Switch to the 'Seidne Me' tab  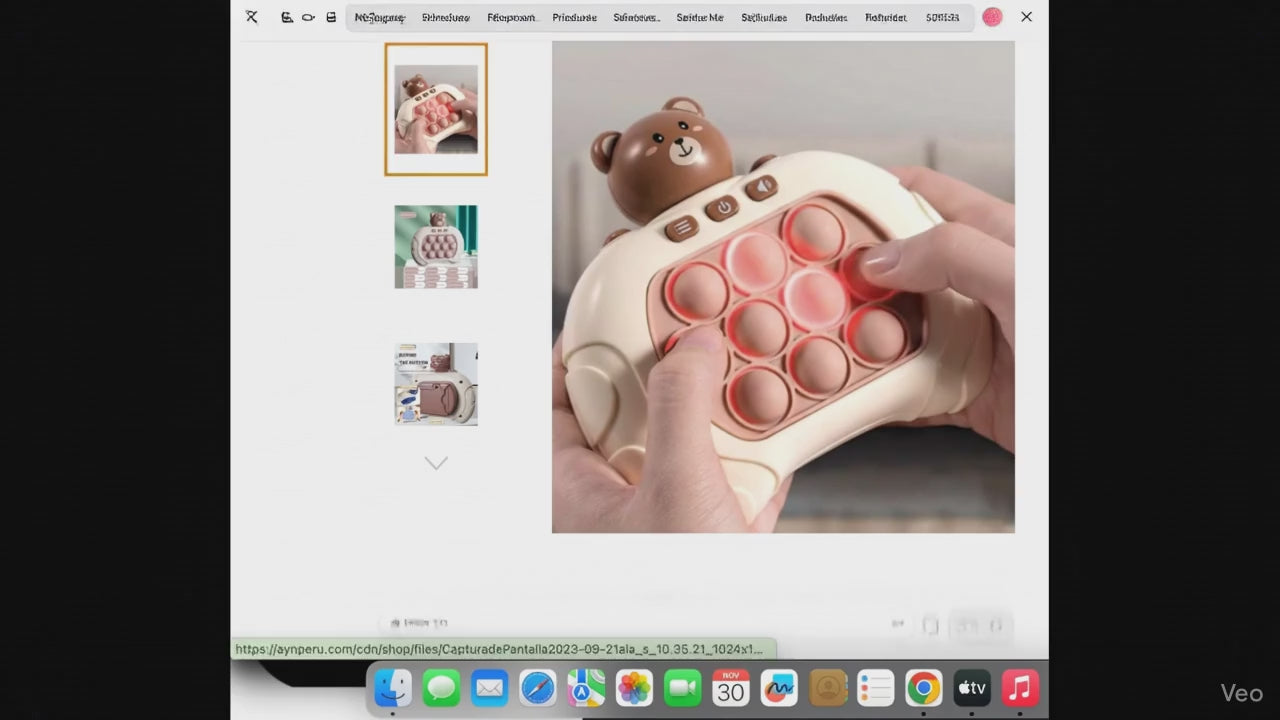[699, 17]
